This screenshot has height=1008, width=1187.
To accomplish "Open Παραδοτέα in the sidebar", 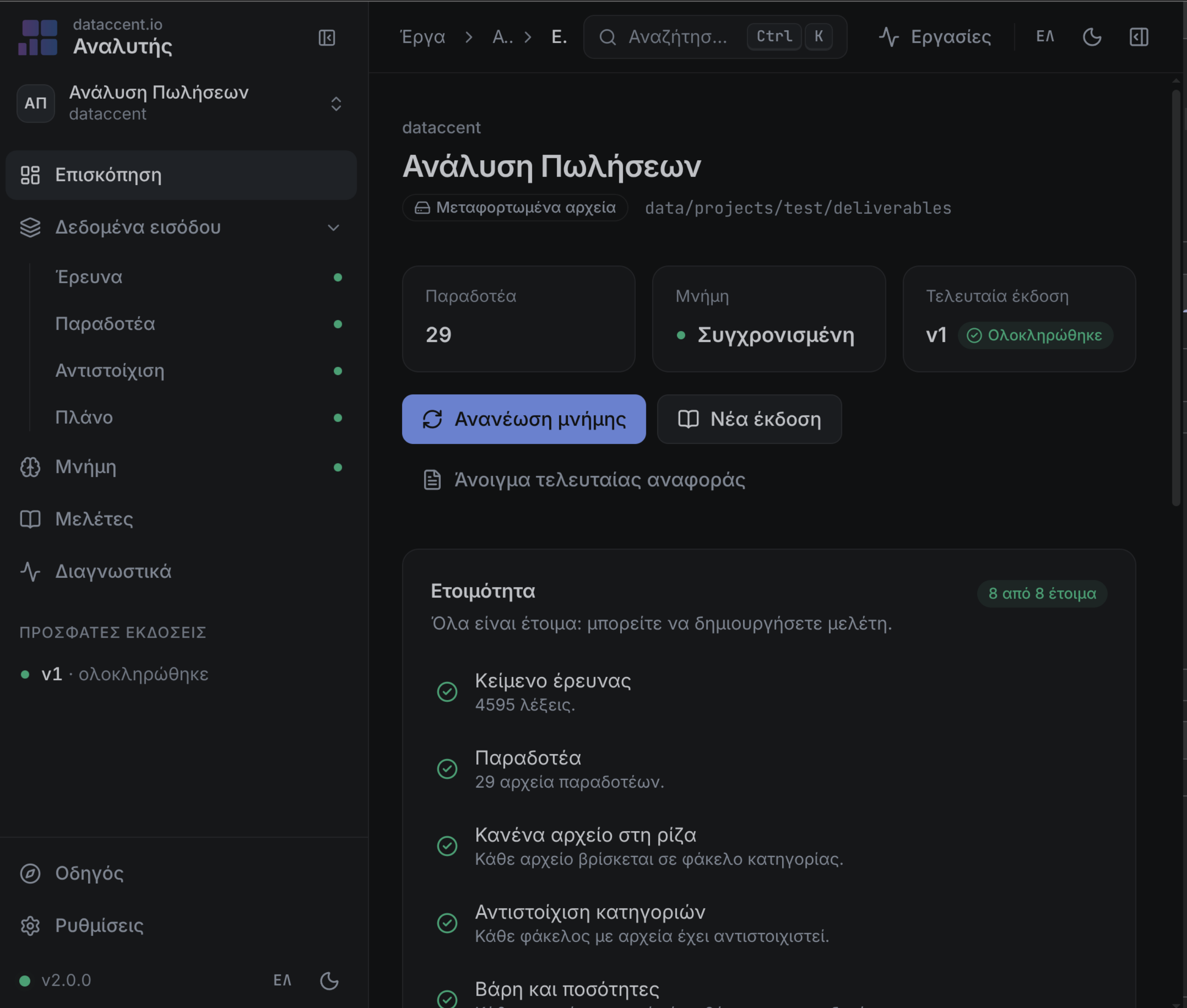I will click(198, 324).
